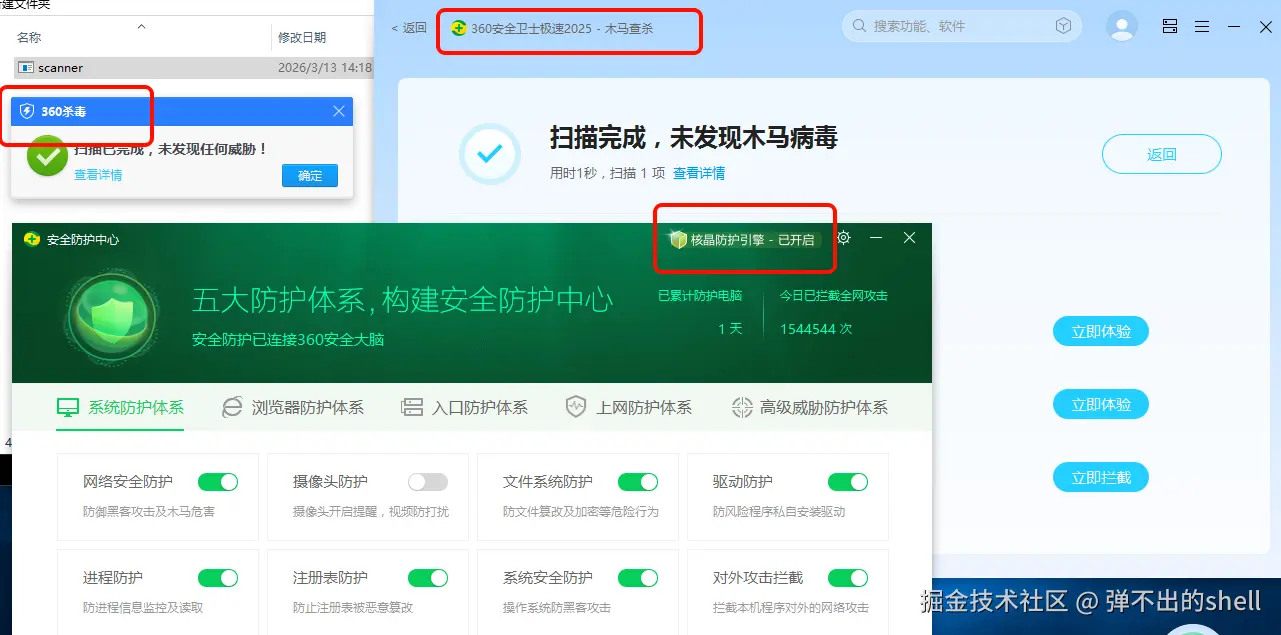Click 安全防护已连接360安全大脑 text
The image size is (1281, 635).
point(288,339)
